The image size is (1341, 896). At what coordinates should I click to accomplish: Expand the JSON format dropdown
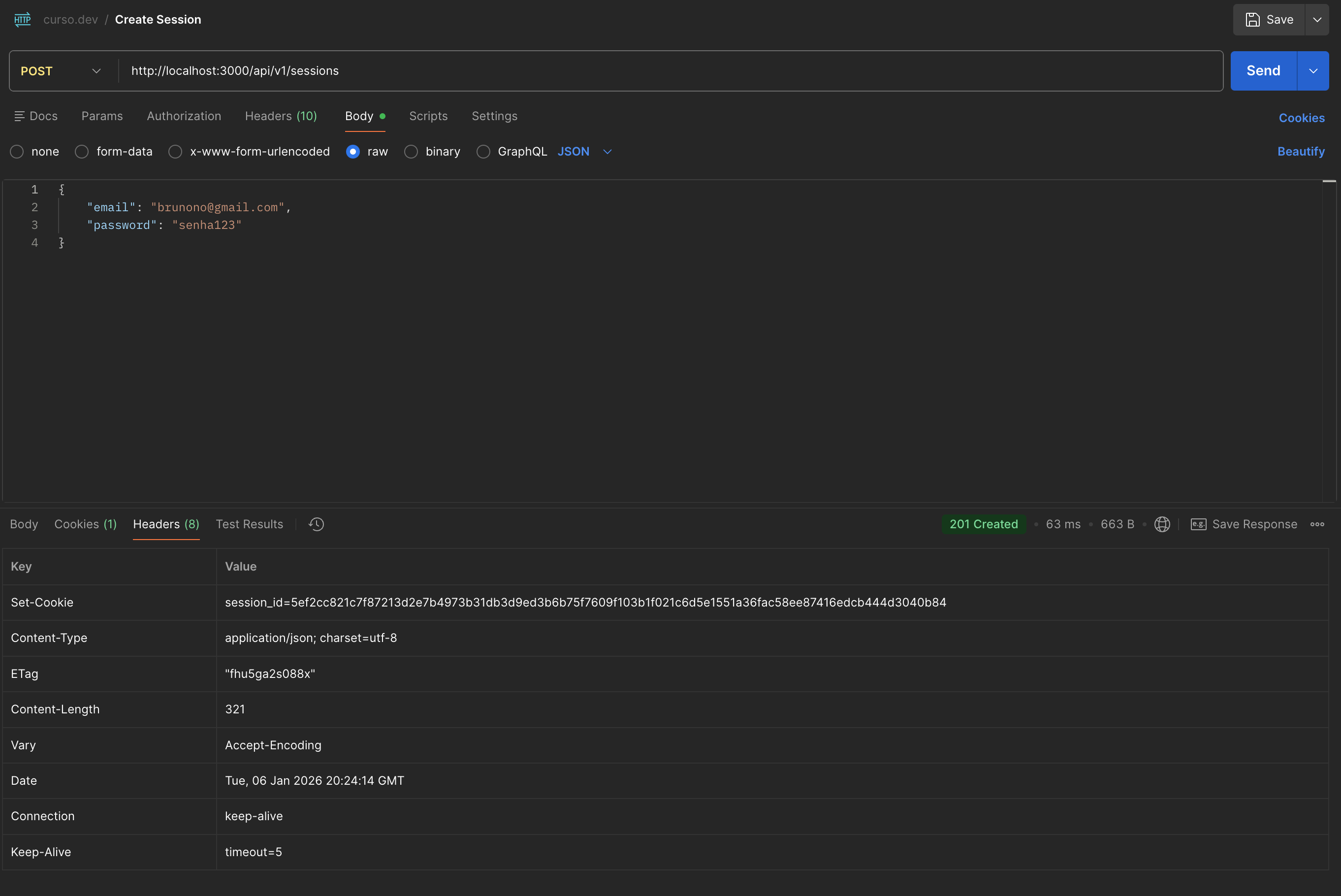click(x=607, y=152)
